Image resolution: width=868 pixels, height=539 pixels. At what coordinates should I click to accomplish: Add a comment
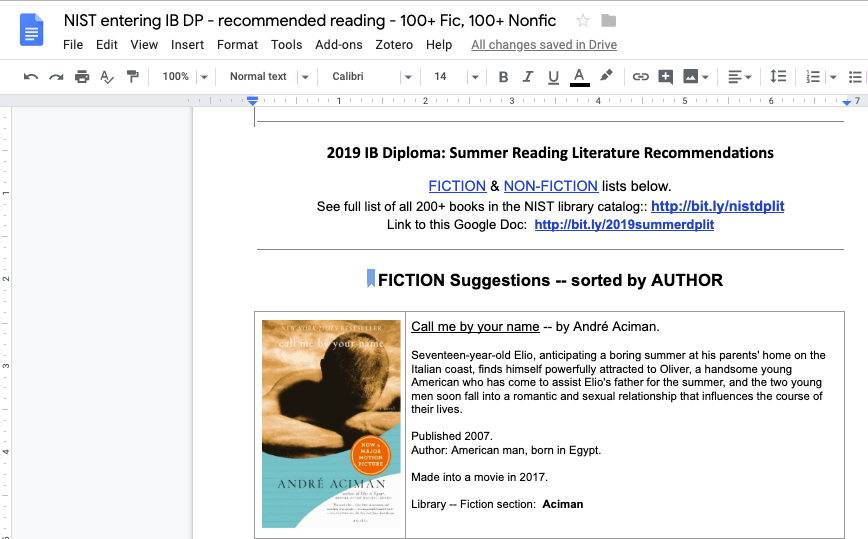pyautogui.click(x=665, y=77)
